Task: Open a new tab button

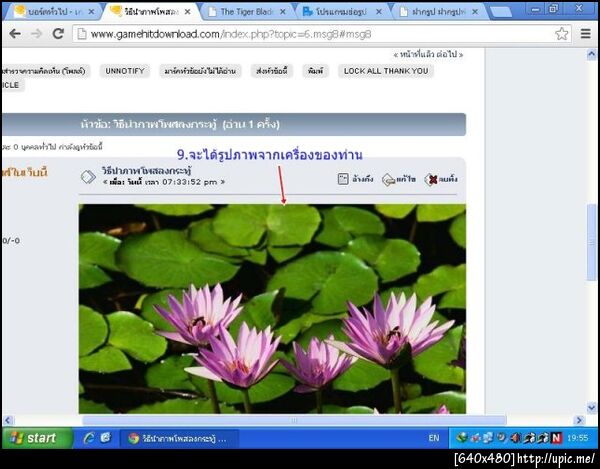Action: pos(501,12)
